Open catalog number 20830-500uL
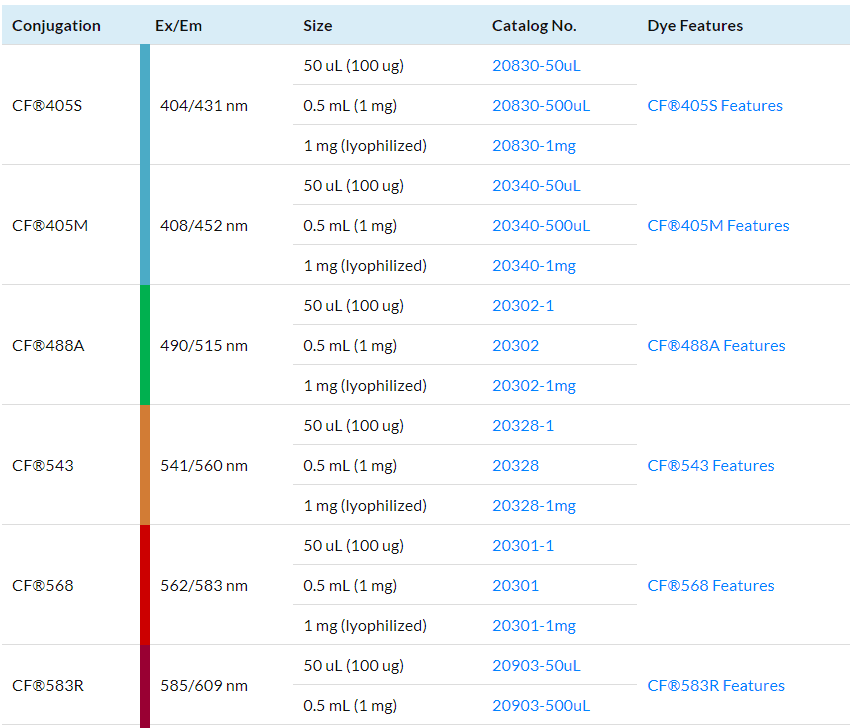 (540, 106)
